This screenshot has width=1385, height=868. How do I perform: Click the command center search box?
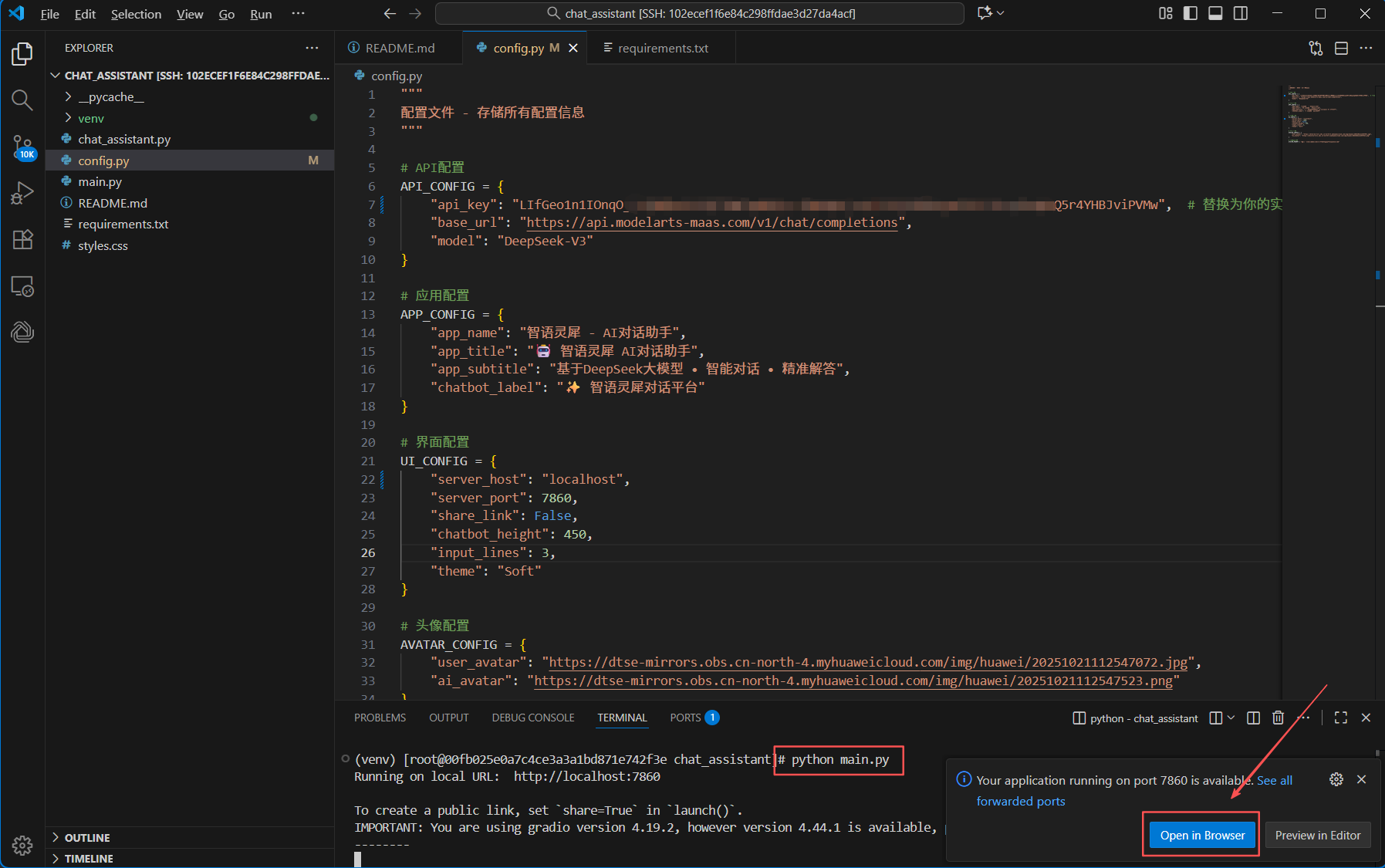700,13
